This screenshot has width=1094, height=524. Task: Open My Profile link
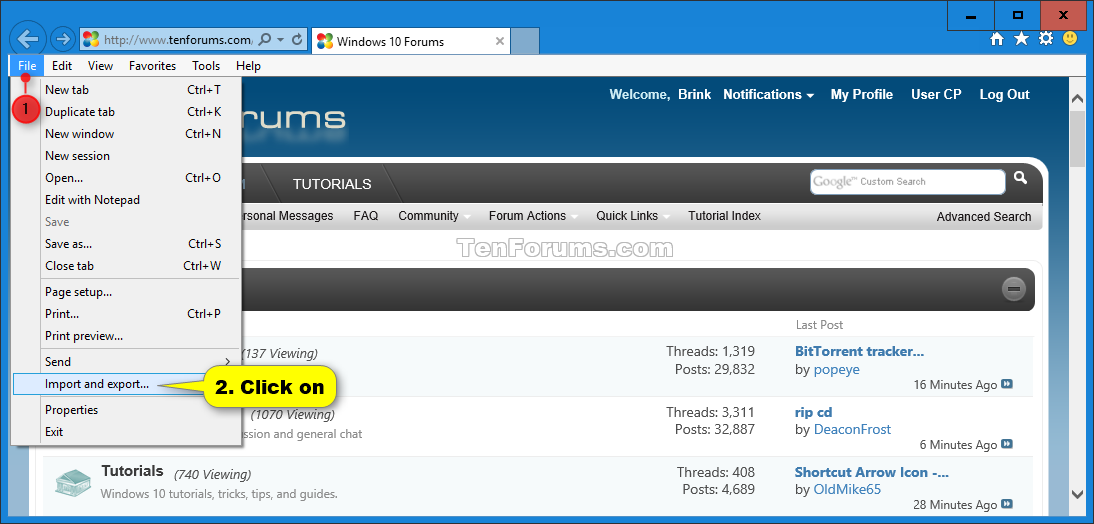click(862, 95)
